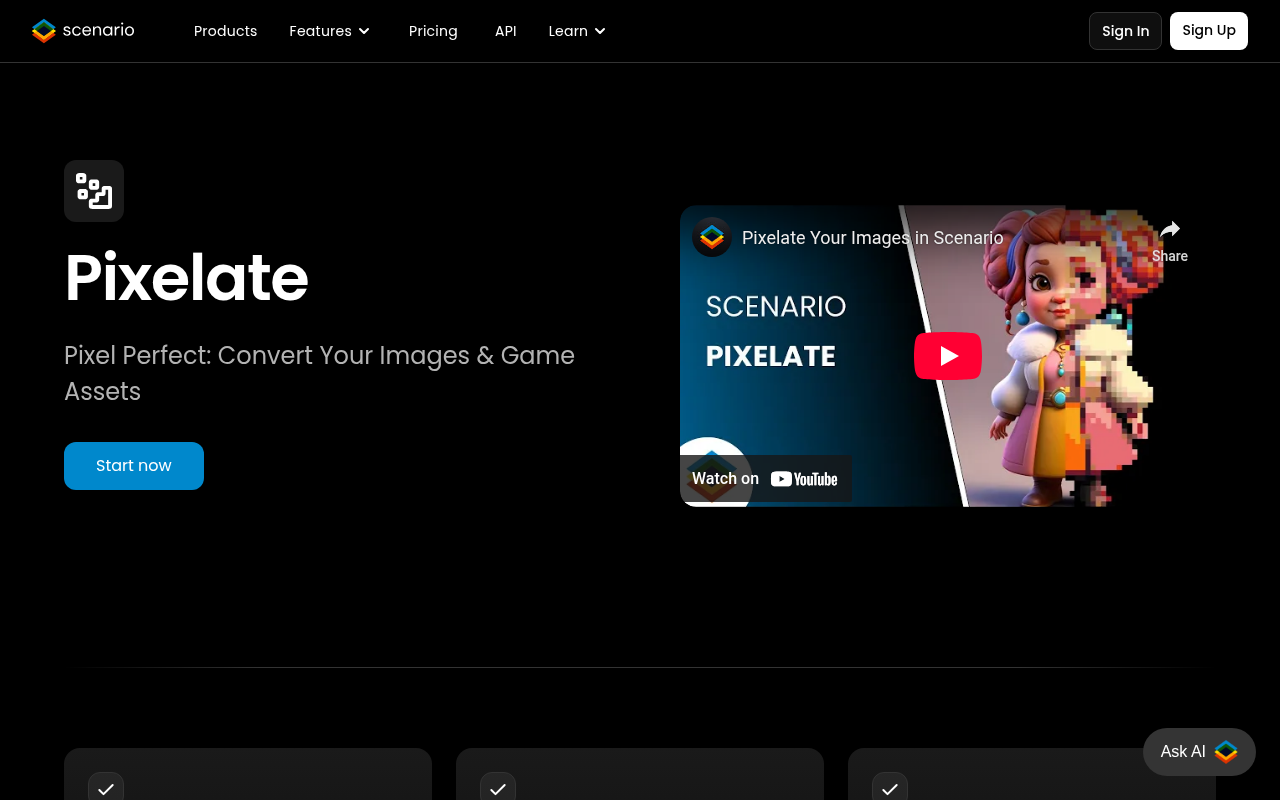
Task: Open the video title Pixelate Your Images in Scenario
Action: 872,238
